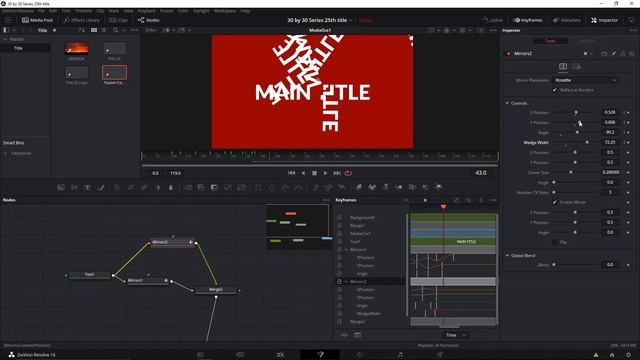Open the Time dropdown in Keyframes panel
The width and height of the screenshot is (640, 360).
455,335
